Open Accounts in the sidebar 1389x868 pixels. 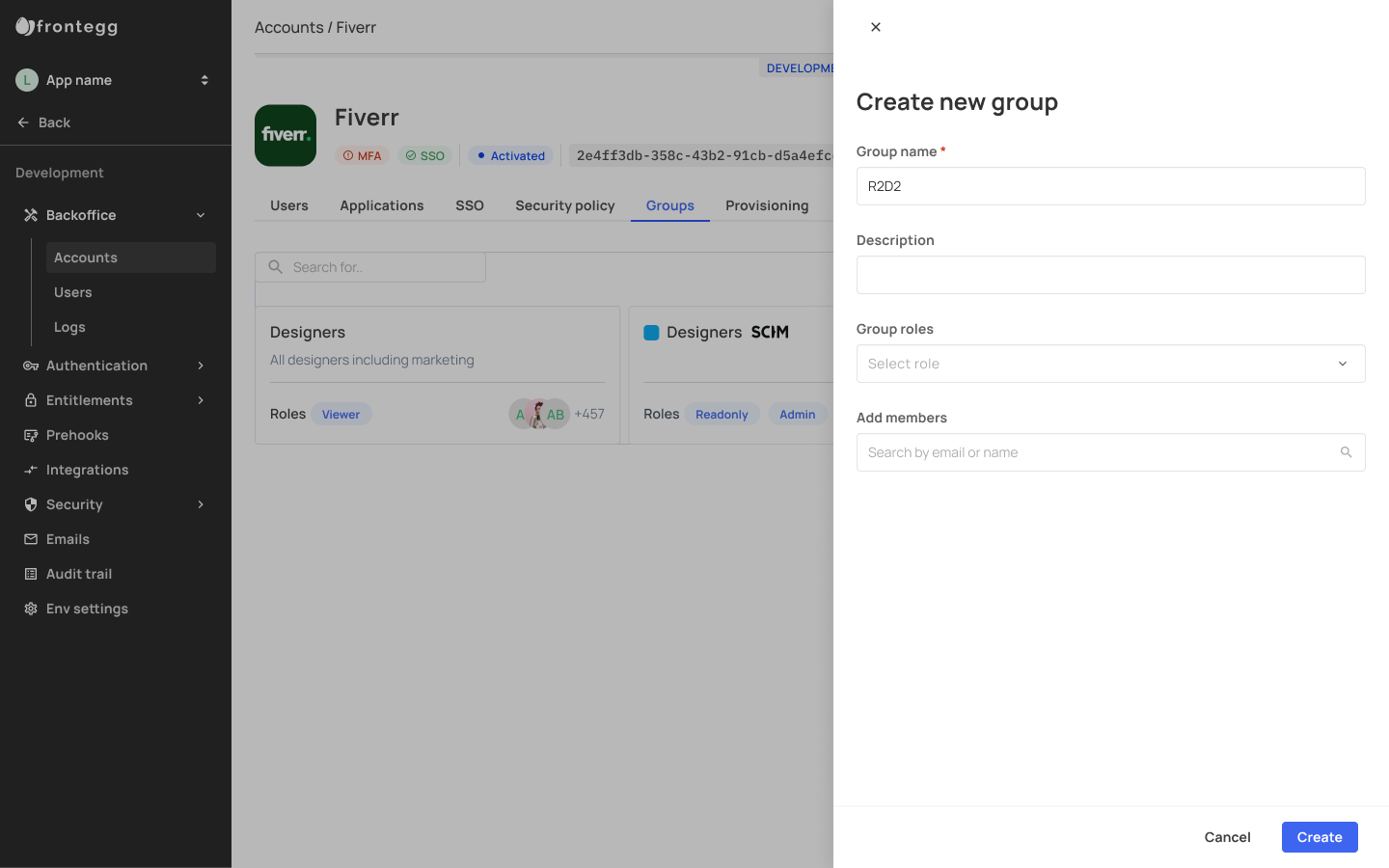[131, 258]
